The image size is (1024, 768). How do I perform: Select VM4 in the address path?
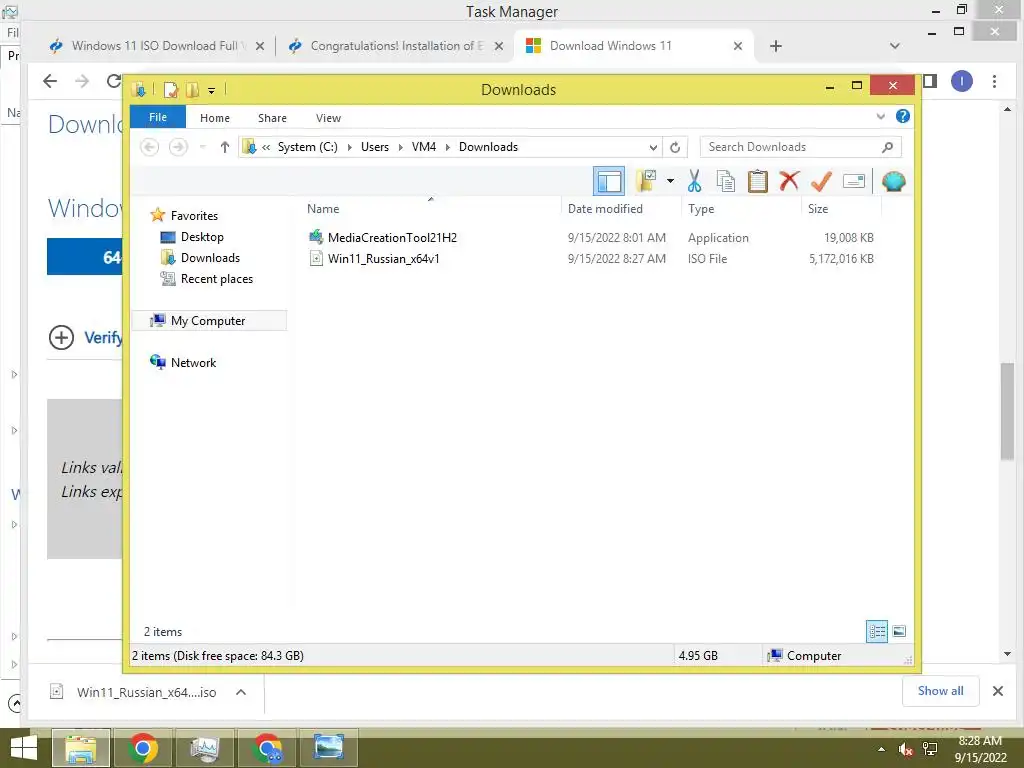(x=424, y=147)
